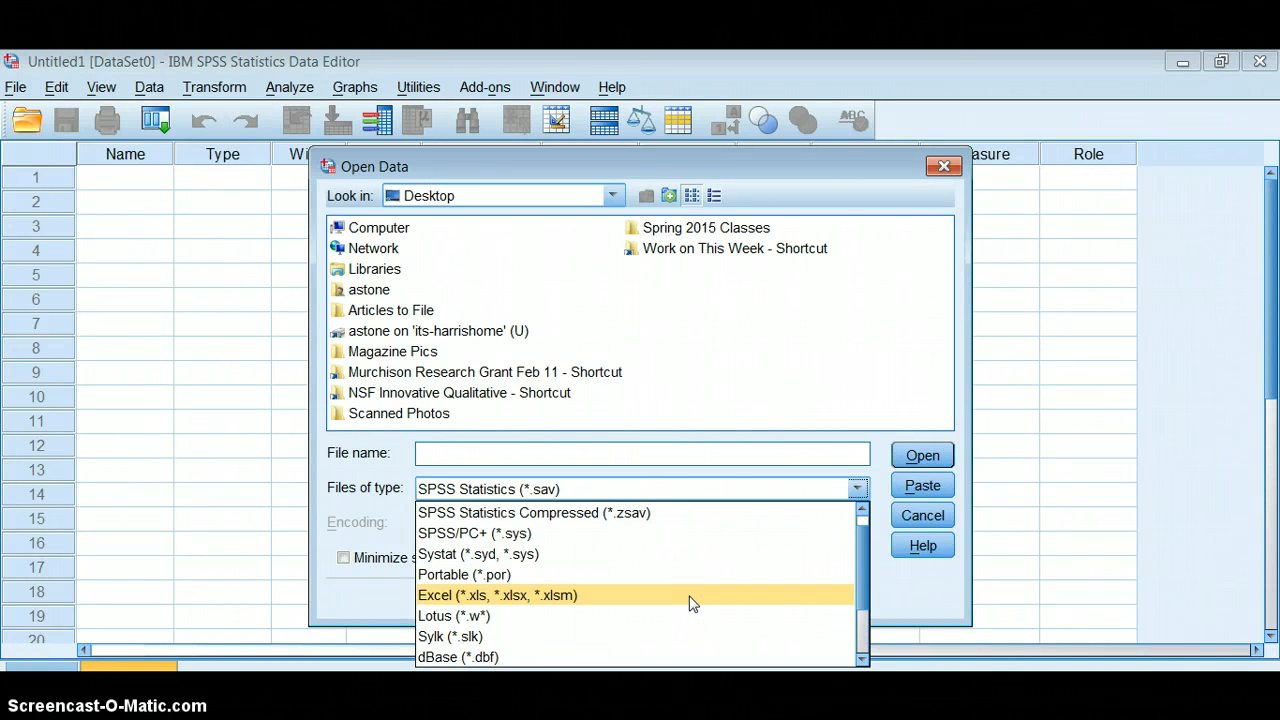Viewport: 1280px width, 720px height.
Task: Toggle the Minimize string widths checkbox
Action: (343, 558)
